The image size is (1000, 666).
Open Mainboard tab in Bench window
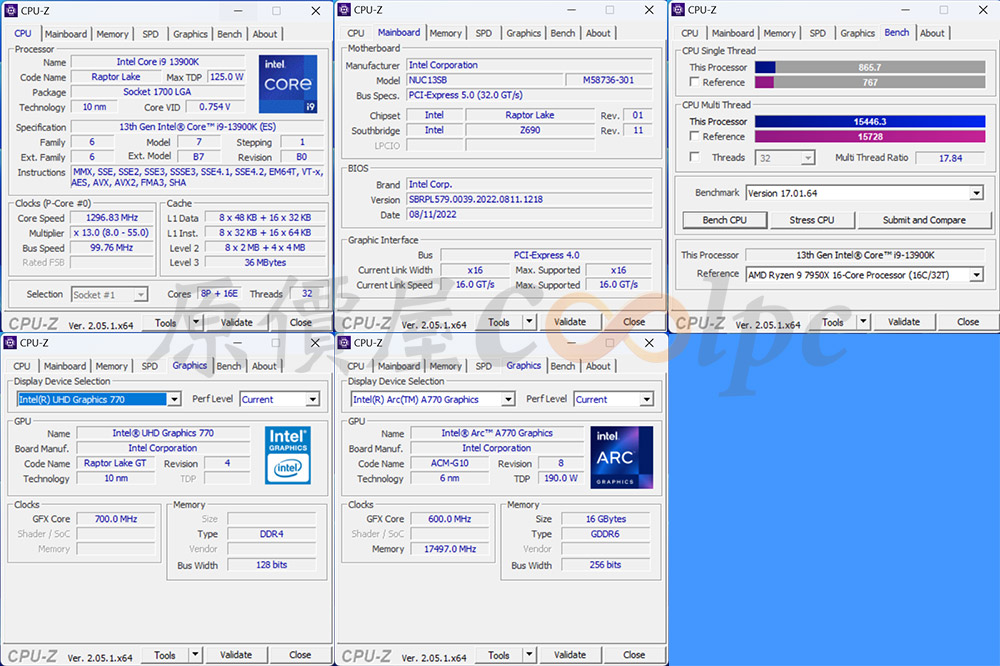733,33
